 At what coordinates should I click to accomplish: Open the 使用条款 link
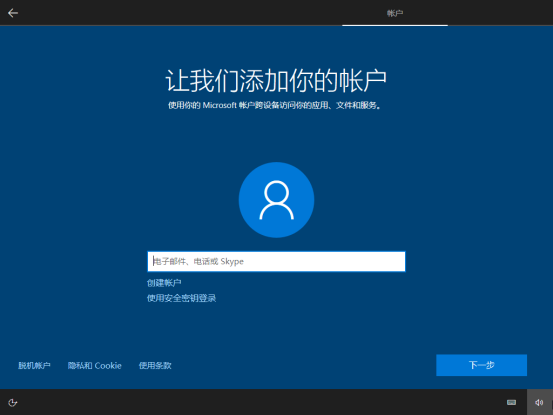pyautogui.click(x=155, y=366)
